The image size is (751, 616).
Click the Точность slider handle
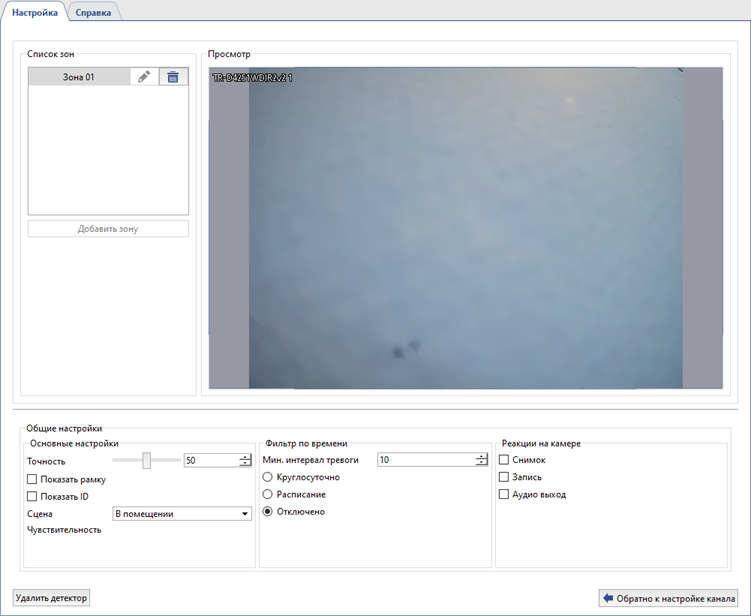(x=147, y=460)
